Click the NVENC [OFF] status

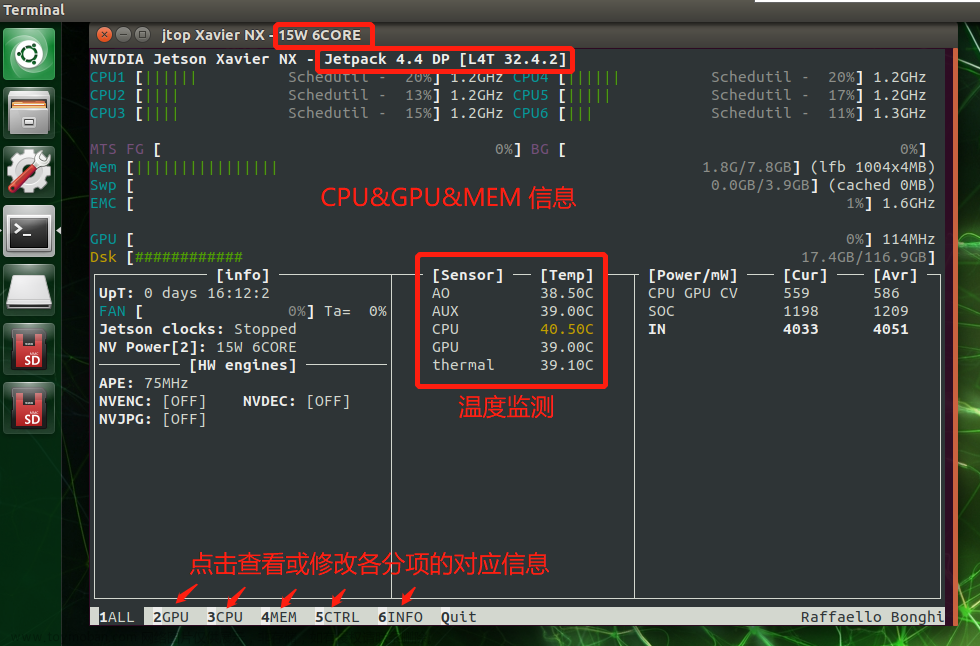[x=152, y=401]
